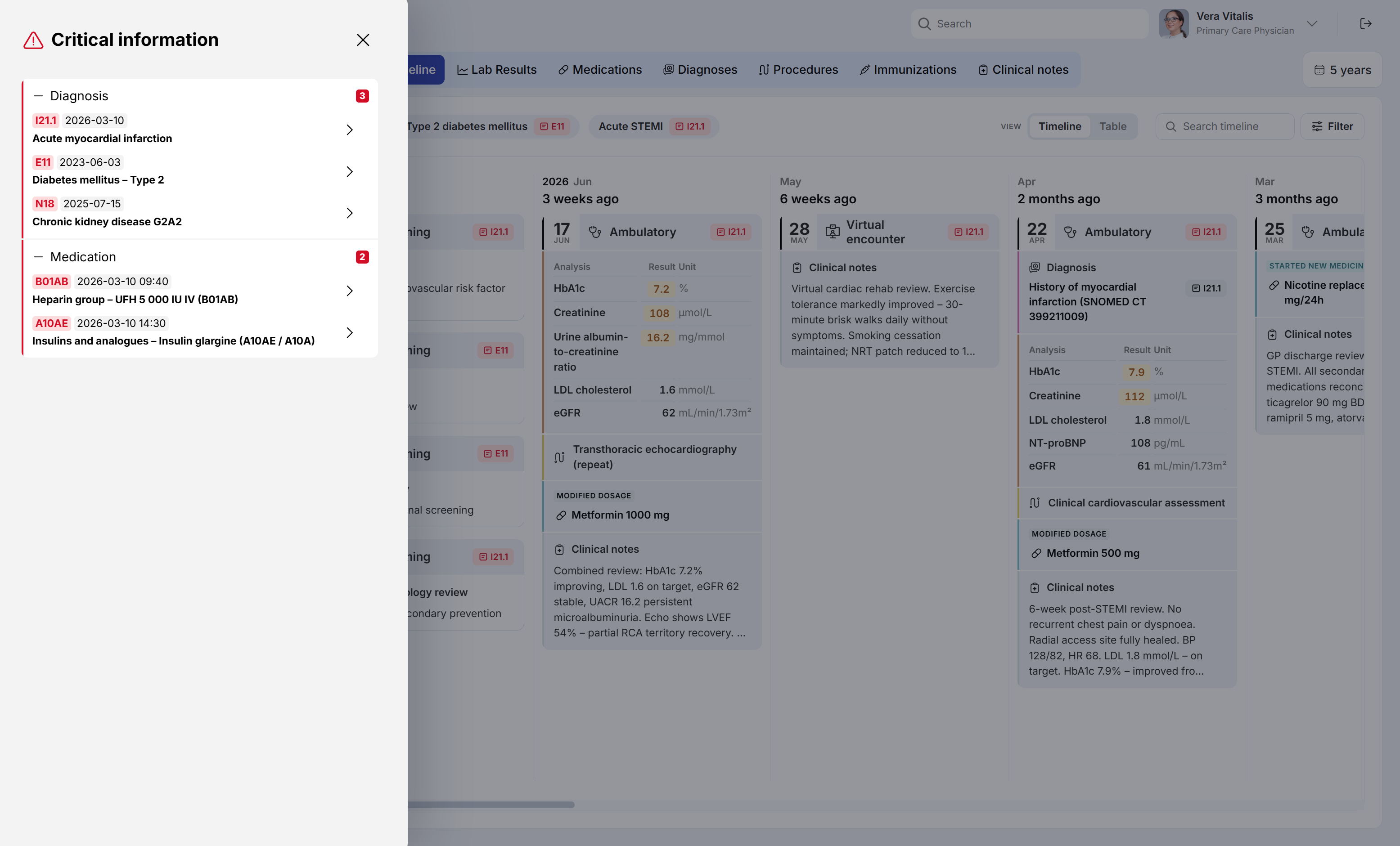Open Acute myocardial infarction details chevron

pyautogui.click(x=349, y=130)
